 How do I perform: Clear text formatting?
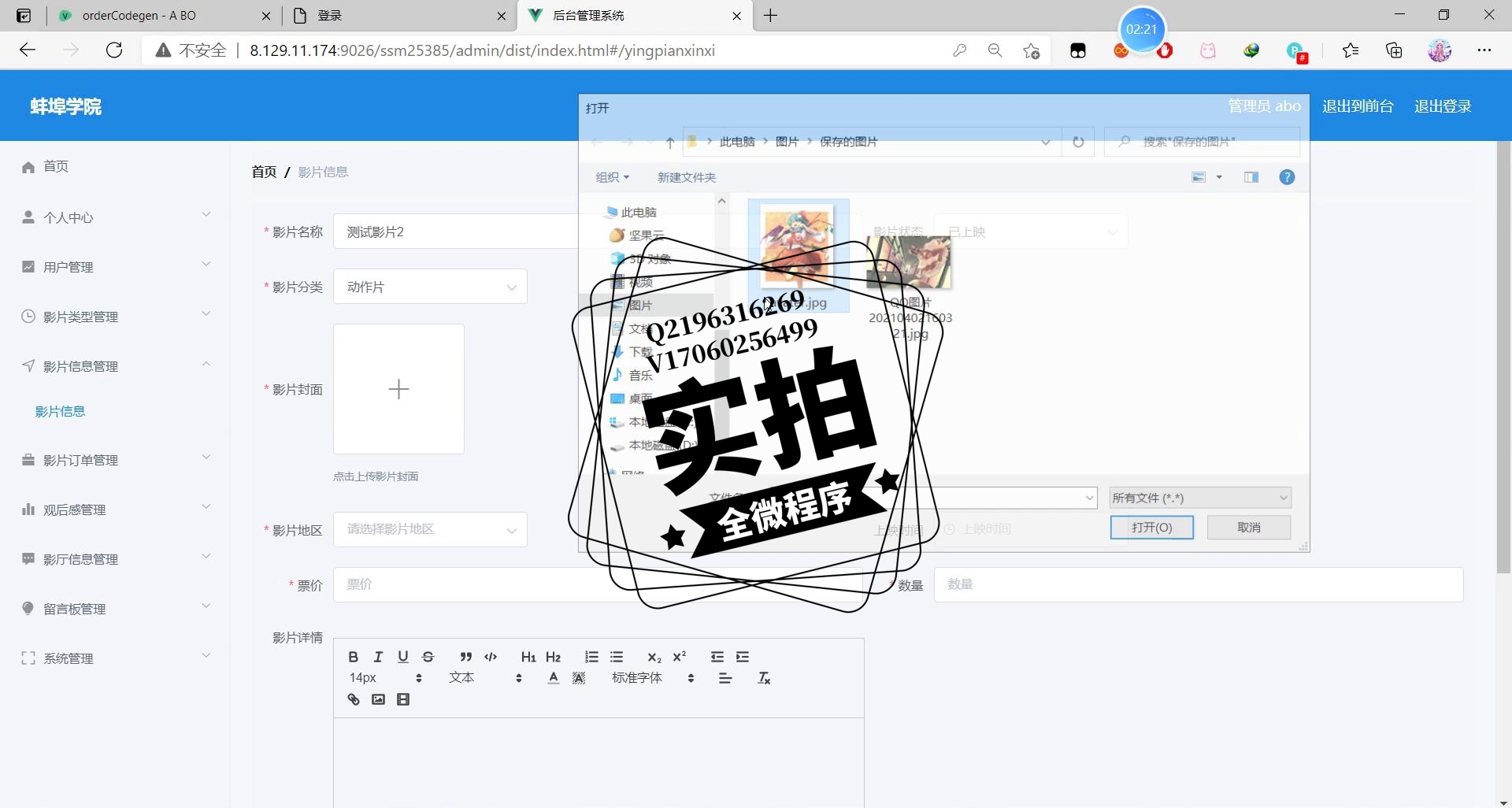(x=764, y=678)
